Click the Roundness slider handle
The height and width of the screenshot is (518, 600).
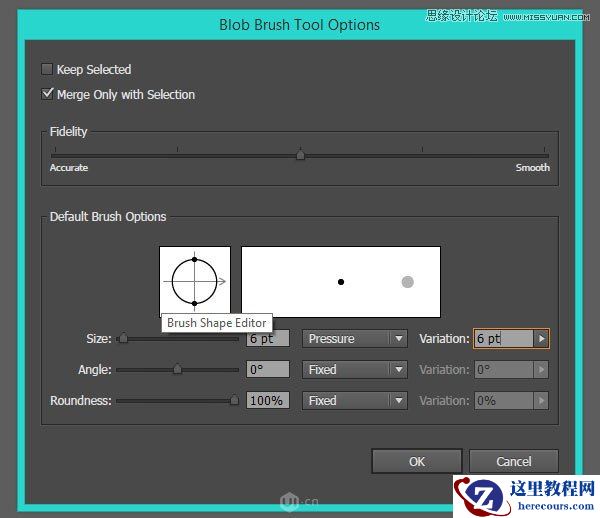pos(234,400)
